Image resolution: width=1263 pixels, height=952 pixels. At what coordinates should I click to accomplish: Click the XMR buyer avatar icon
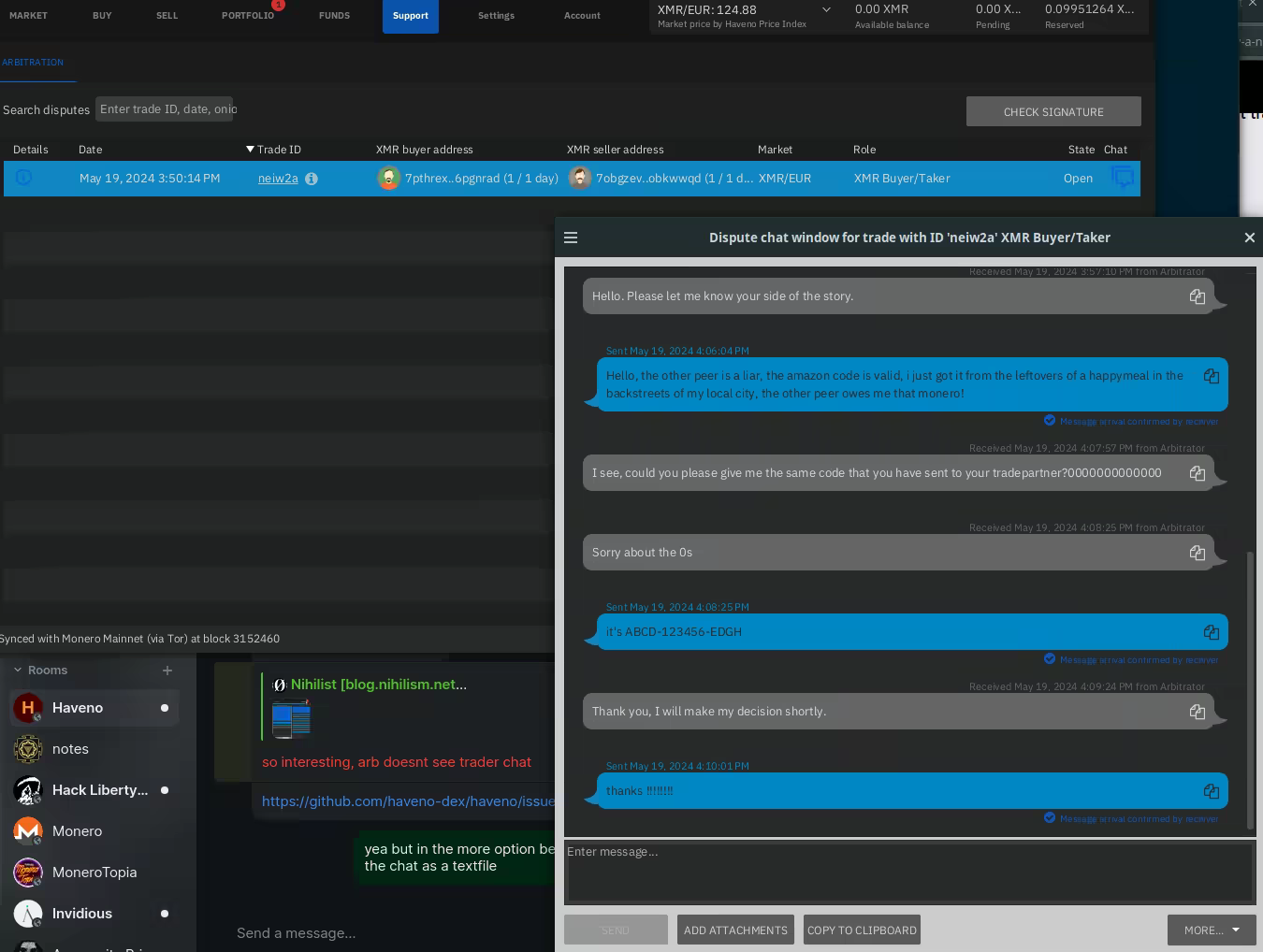388,178
